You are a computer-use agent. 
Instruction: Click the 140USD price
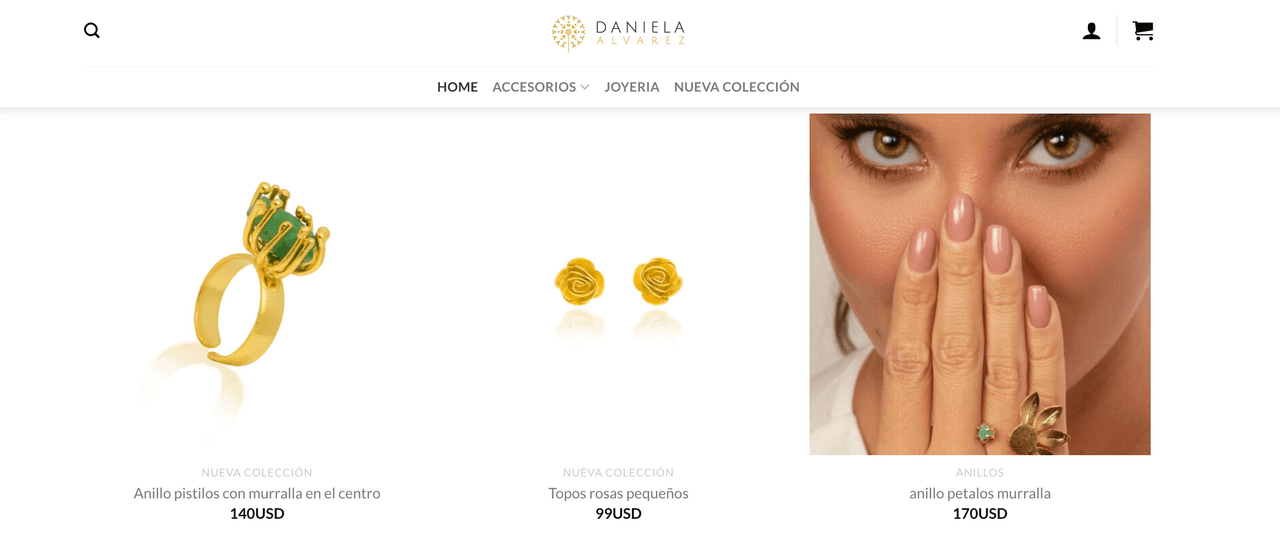[257, 514]
